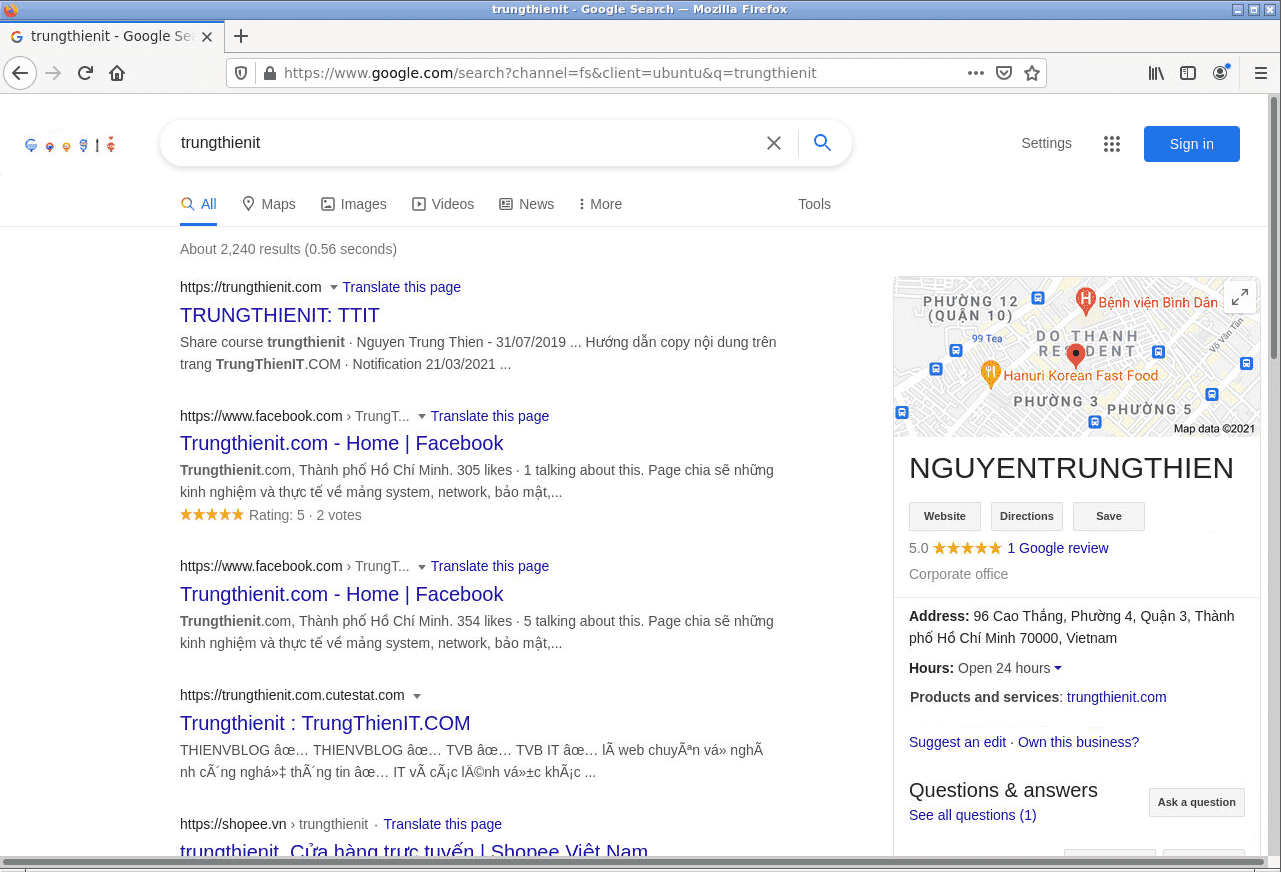Open the 1 Google review link
Image resolution: width=1281 pixels, height=872 pixels.
click(1057, 548)
